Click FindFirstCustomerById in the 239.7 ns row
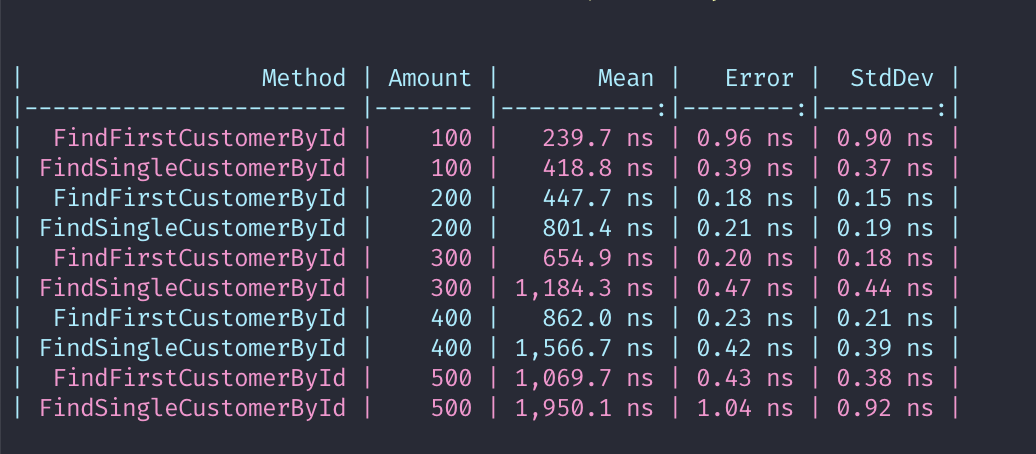 coord(200,138)
